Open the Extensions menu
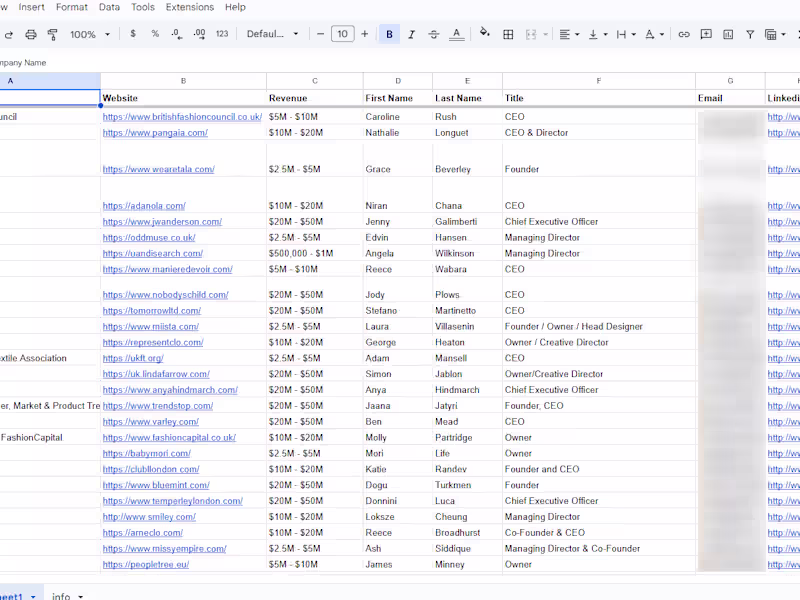 (x=189, y=7)
